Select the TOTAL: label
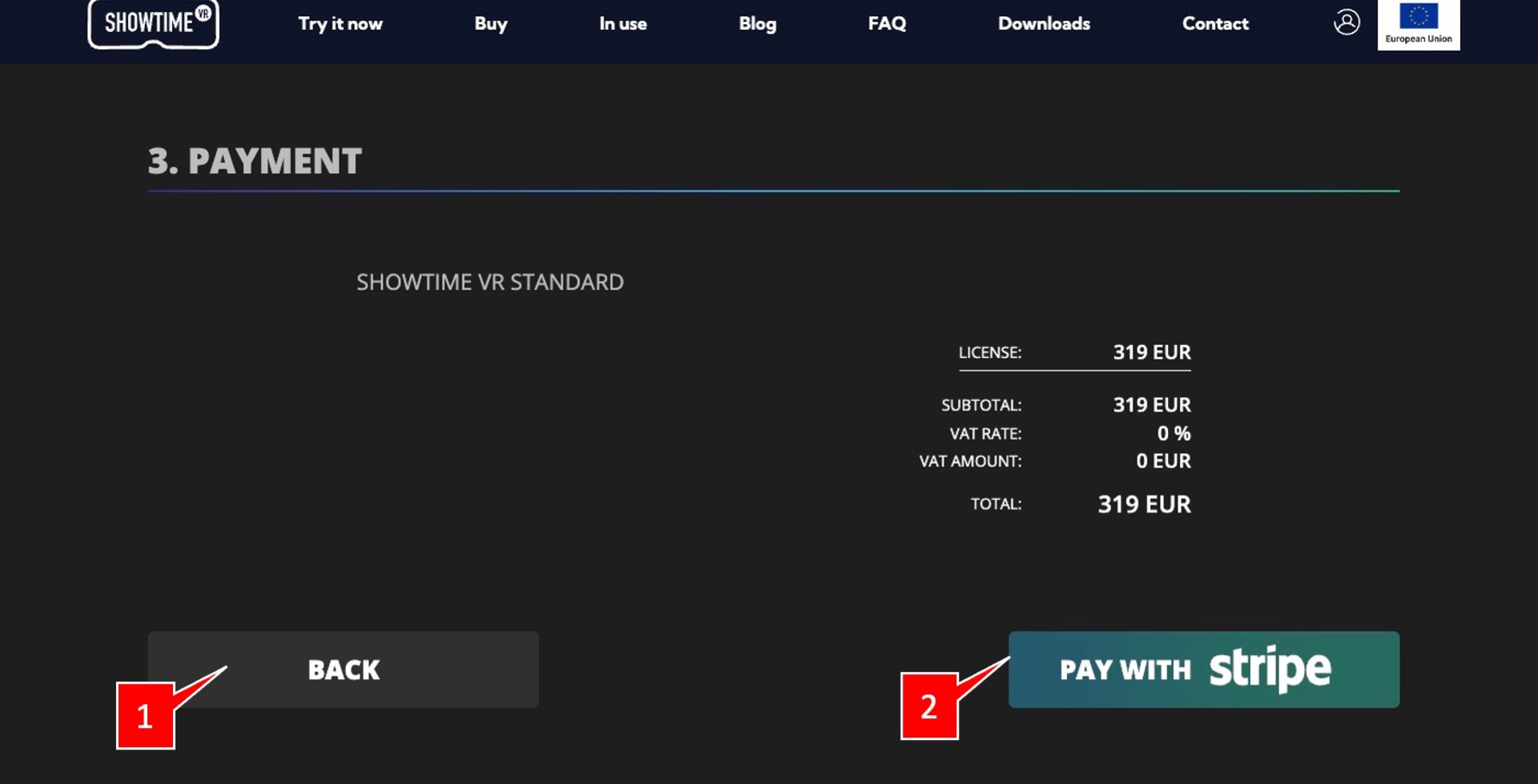Image resolution: width=1538 pixels, height=784 pixels. [x=996, y=505]
